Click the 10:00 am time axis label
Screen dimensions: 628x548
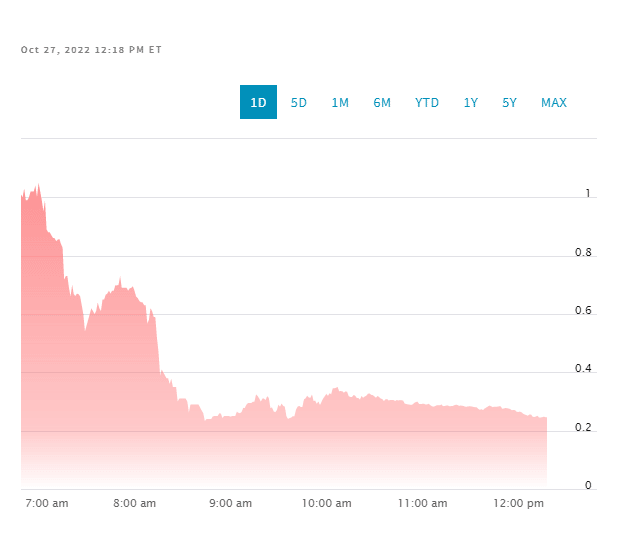click(x=327, y=504)
